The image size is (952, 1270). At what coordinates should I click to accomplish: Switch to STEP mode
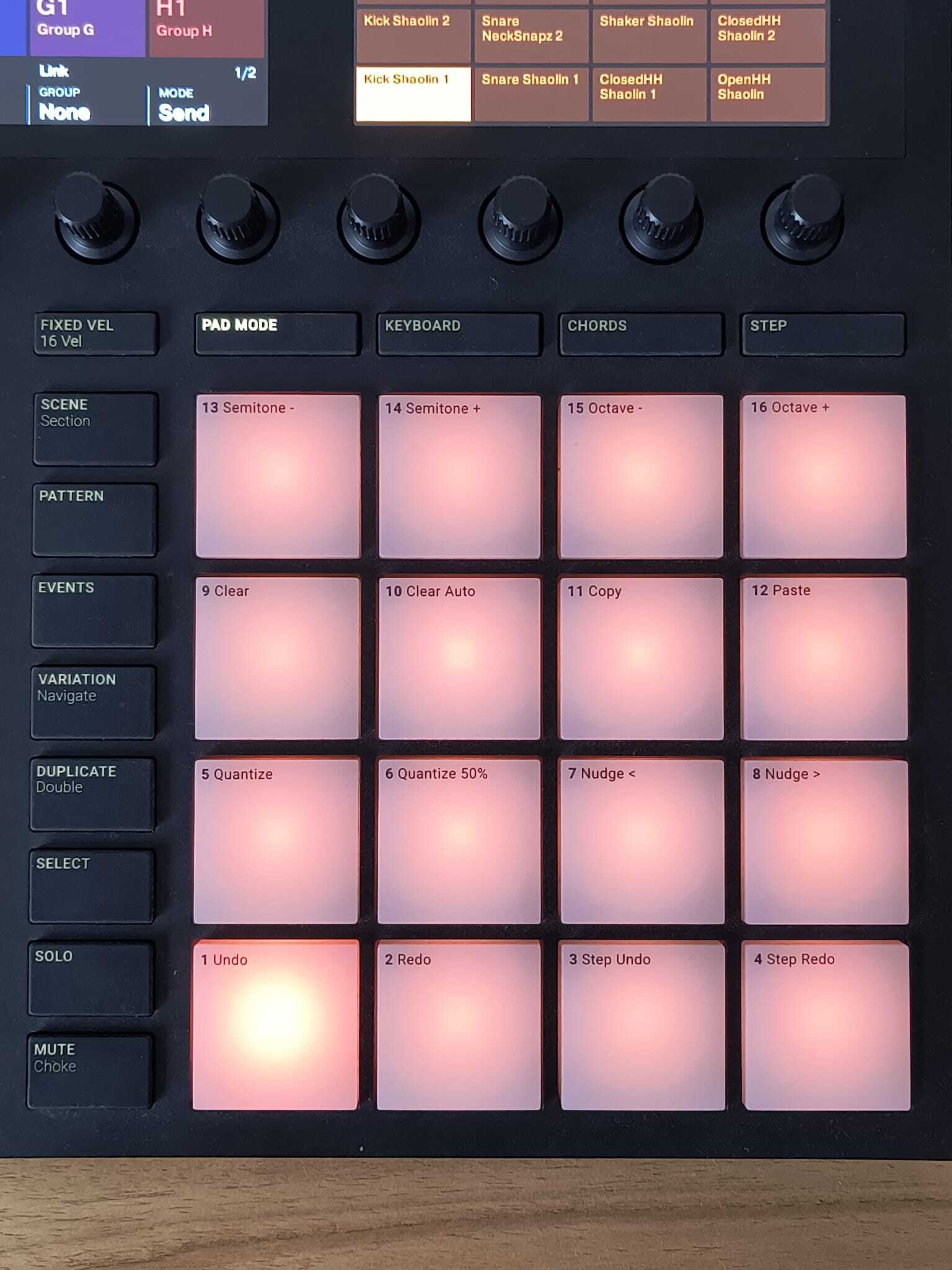[x=823, y=335]
